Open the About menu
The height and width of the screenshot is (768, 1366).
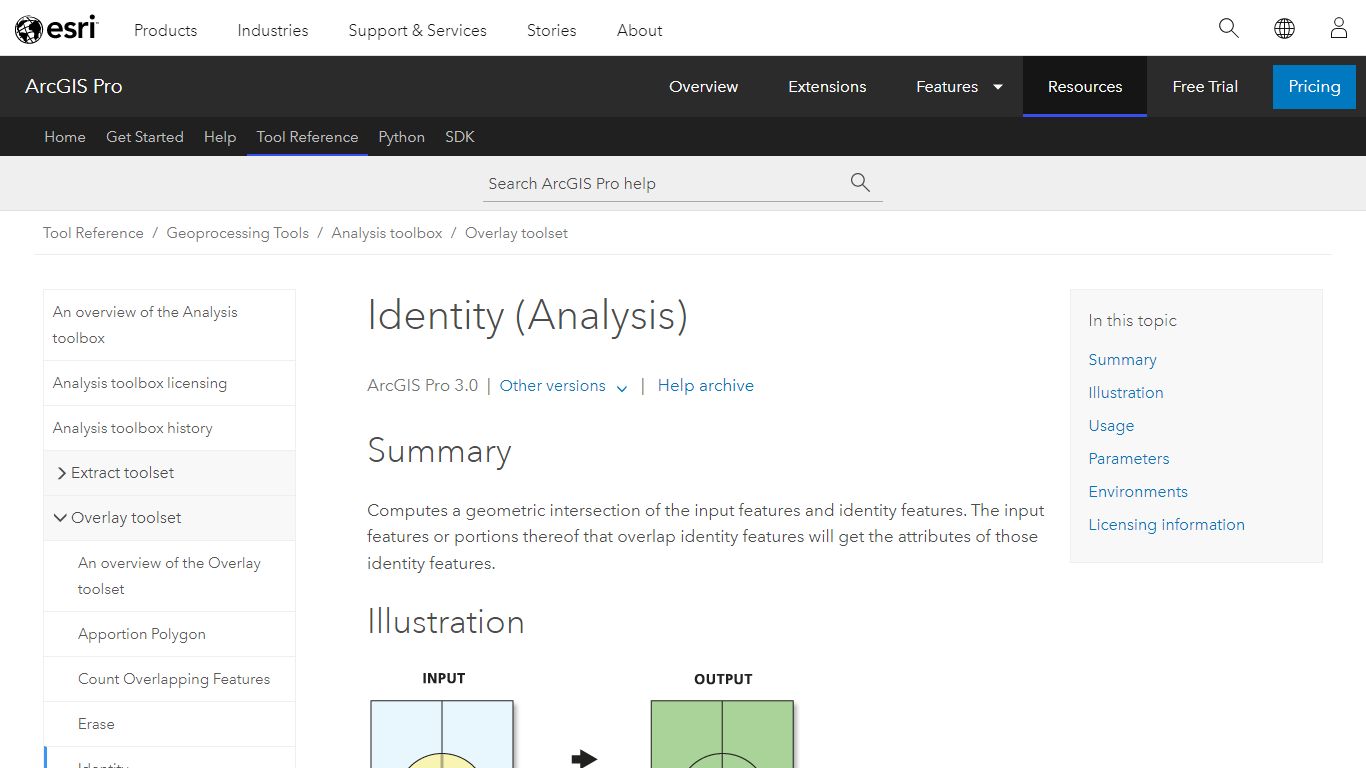click(x=640, y=30)
